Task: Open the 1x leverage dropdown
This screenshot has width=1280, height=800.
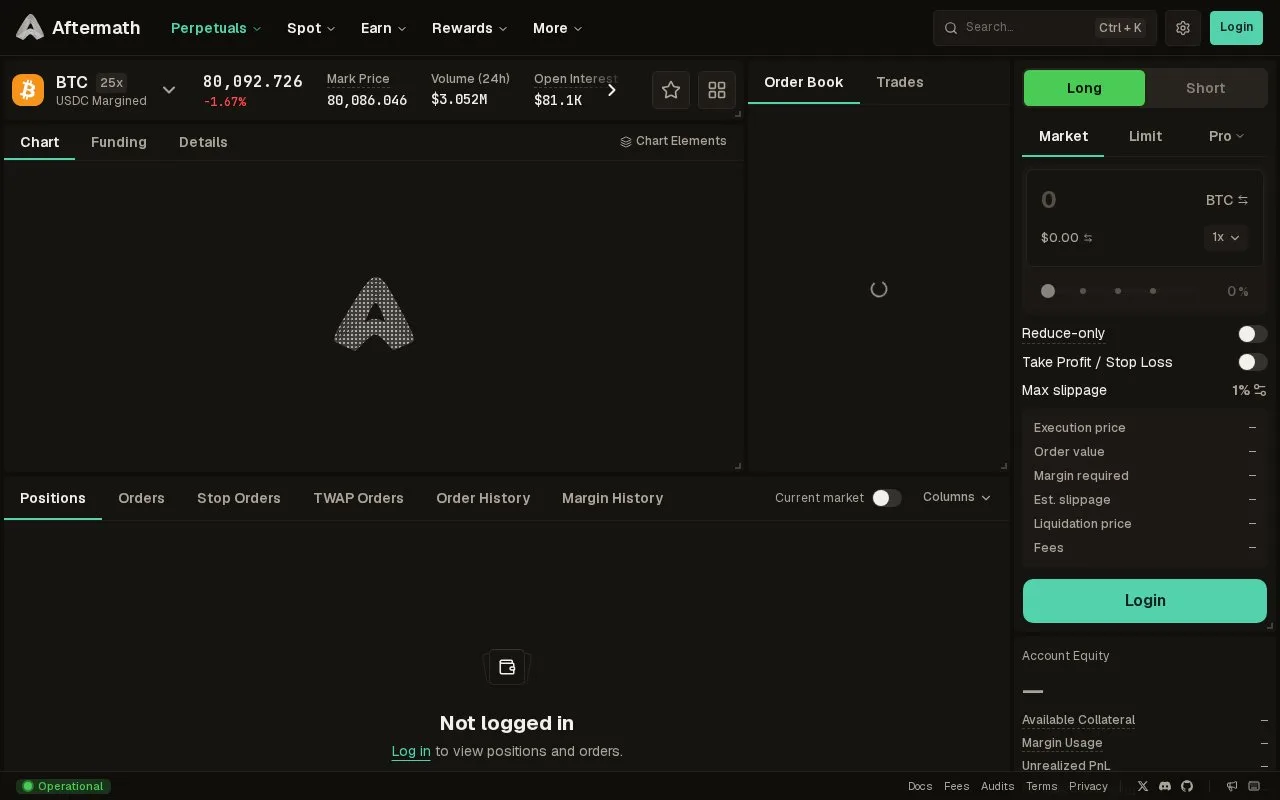Action: [x=1226, y=237]
